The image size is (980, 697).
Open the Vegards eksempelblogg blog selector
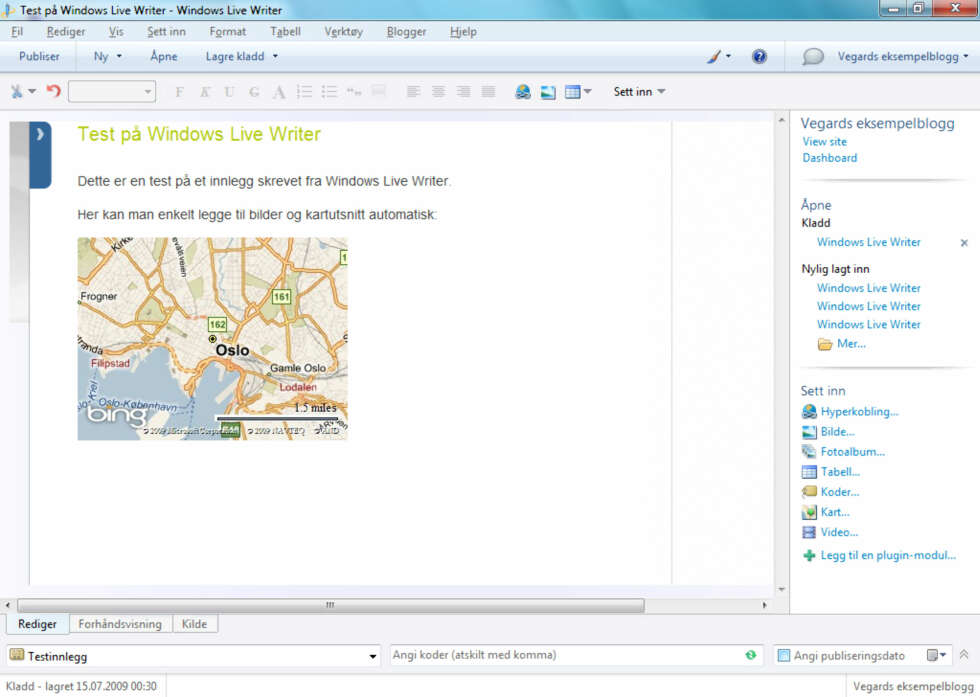point(902,56)
